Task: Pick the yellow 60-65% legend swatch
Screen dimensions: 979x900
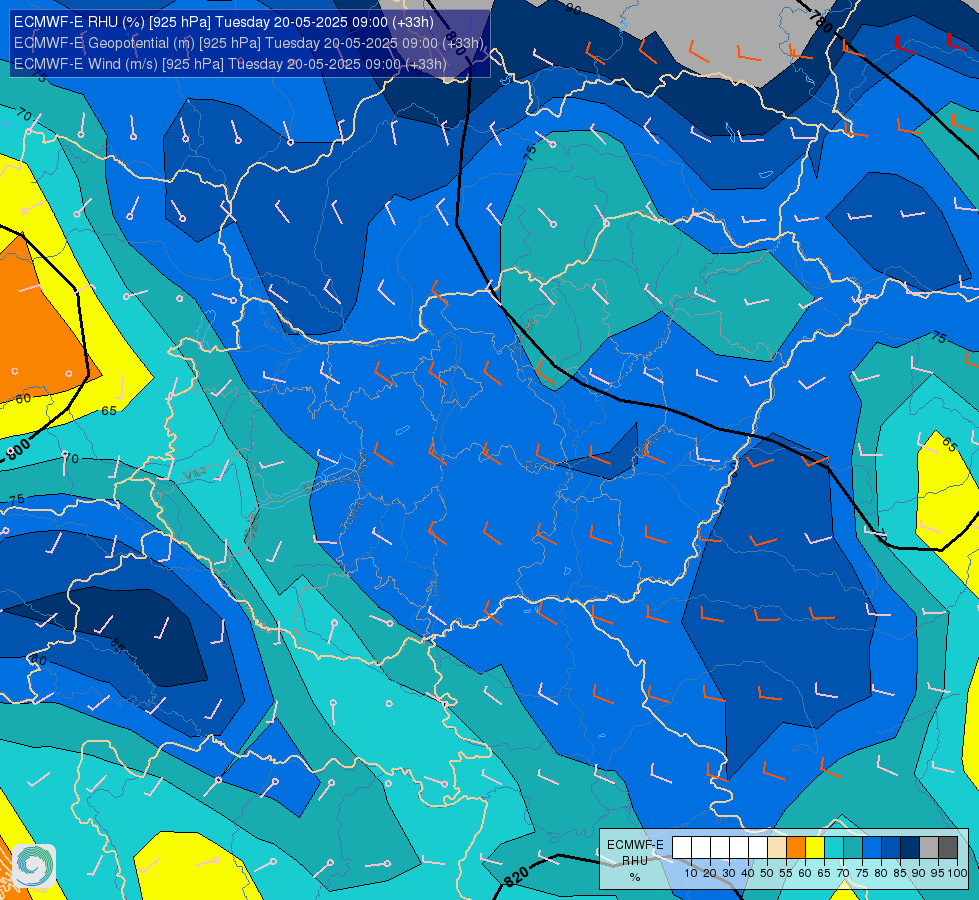Action: point(815,847)
